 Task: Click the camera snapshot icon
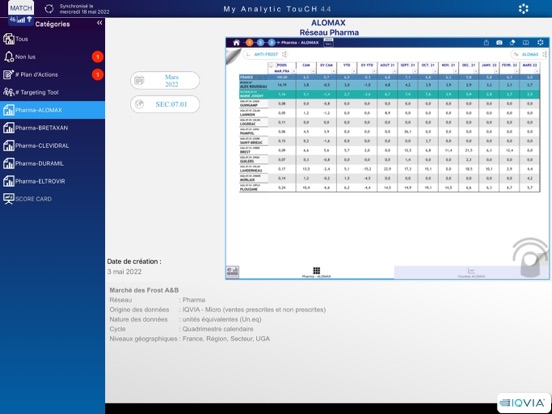tap(499, 43)
